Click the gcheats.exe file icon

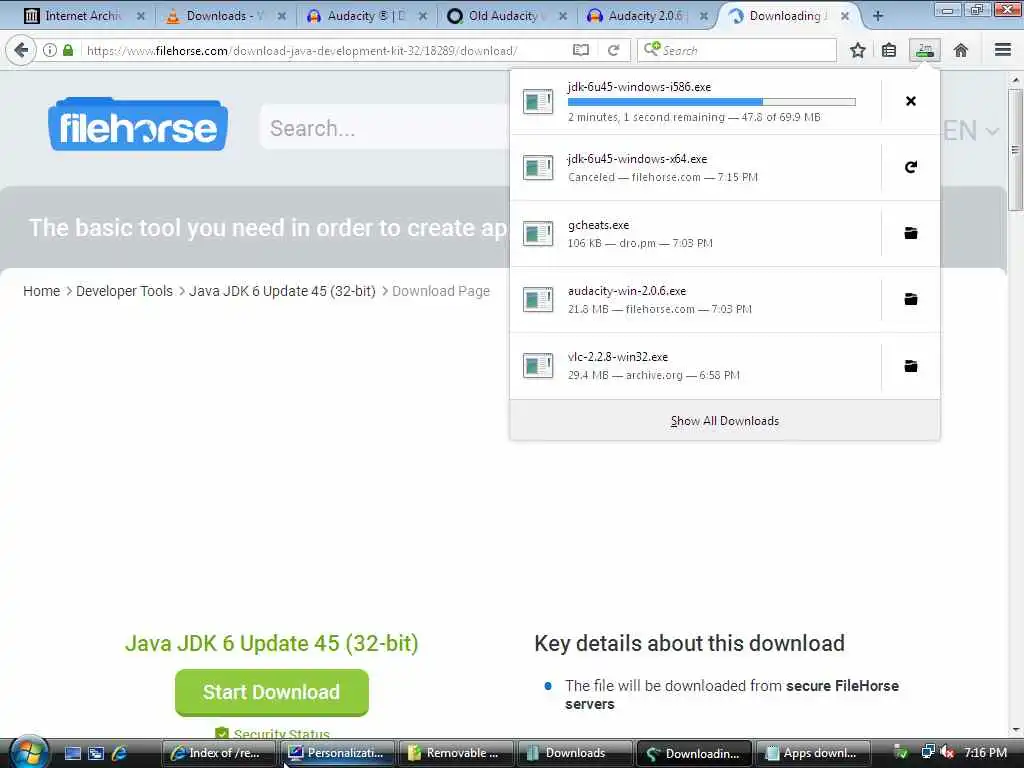538,234
